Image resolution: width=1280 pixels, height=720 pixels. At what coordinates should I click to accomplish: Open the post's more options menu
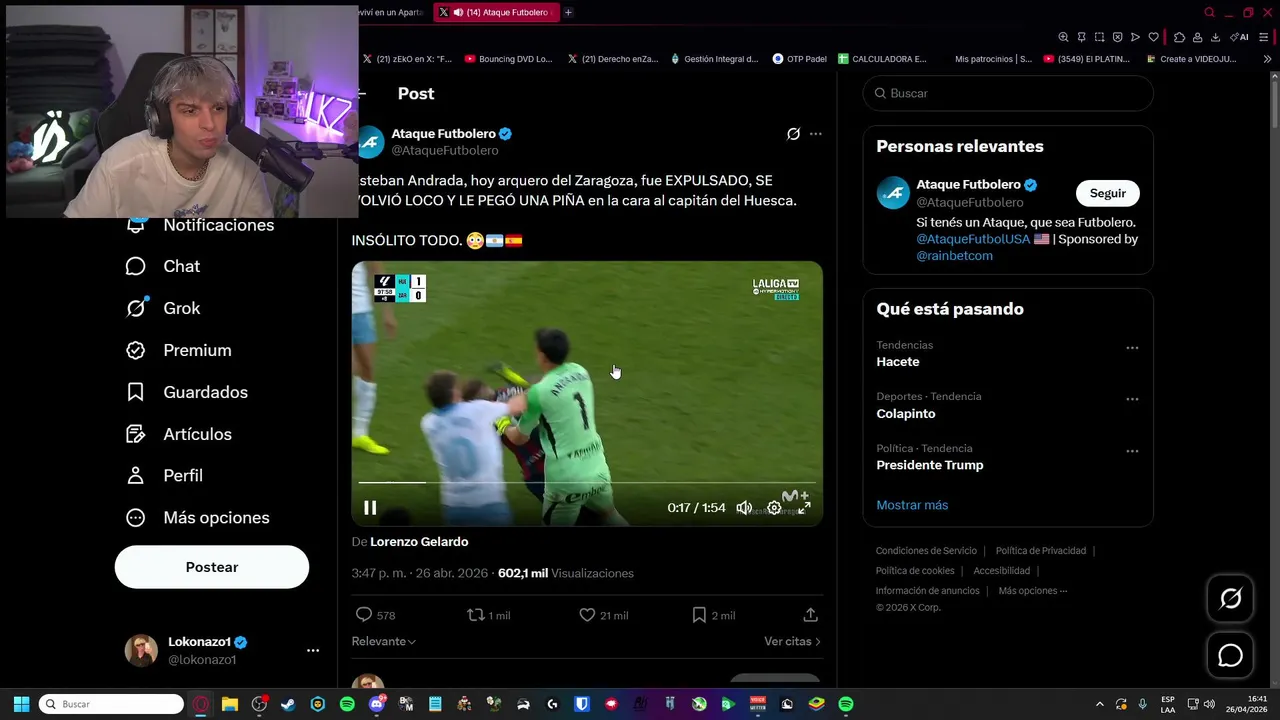pos(816,134)
